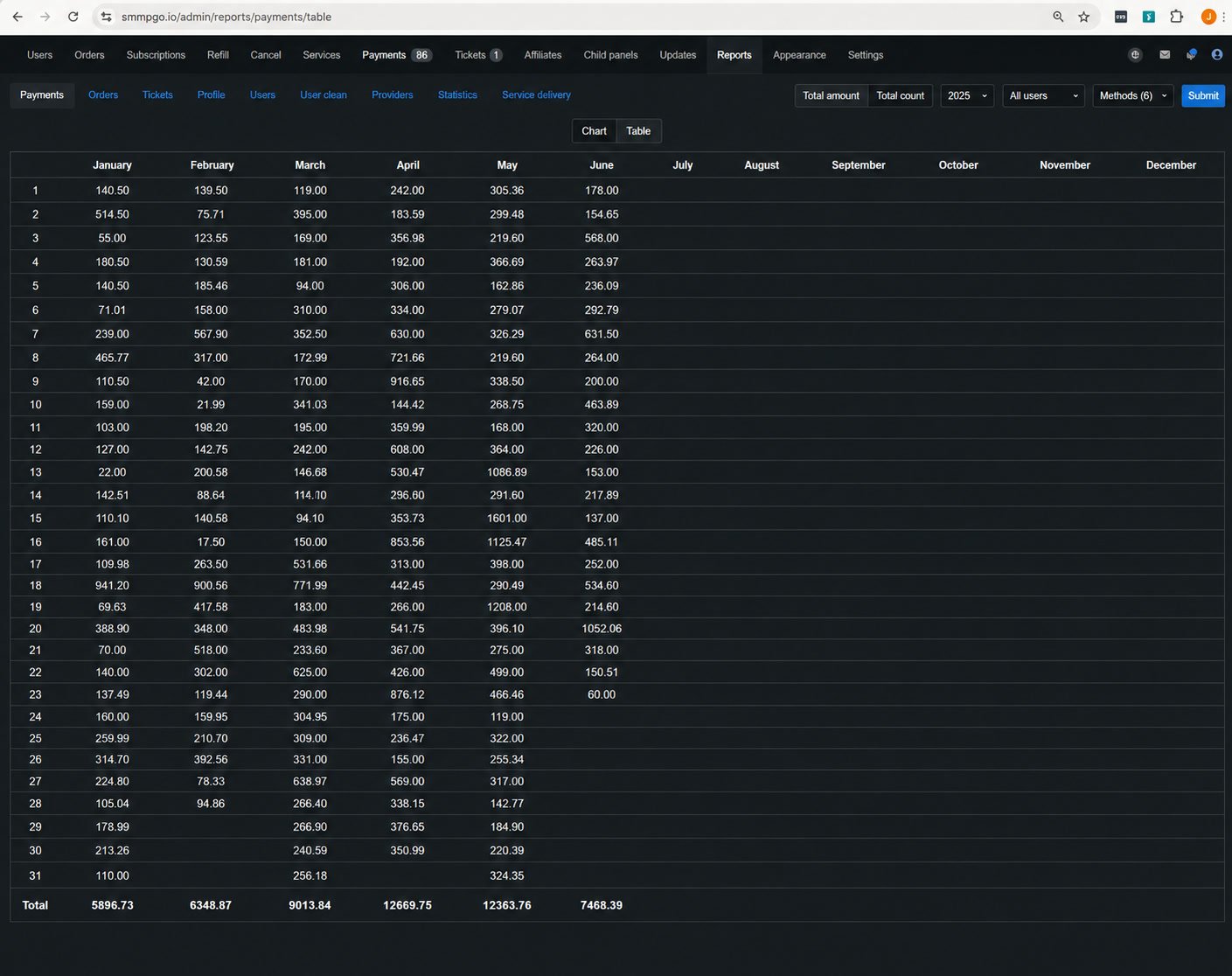
Task: Open the chat bubbles notification icon
Action: pos(1191,54)
